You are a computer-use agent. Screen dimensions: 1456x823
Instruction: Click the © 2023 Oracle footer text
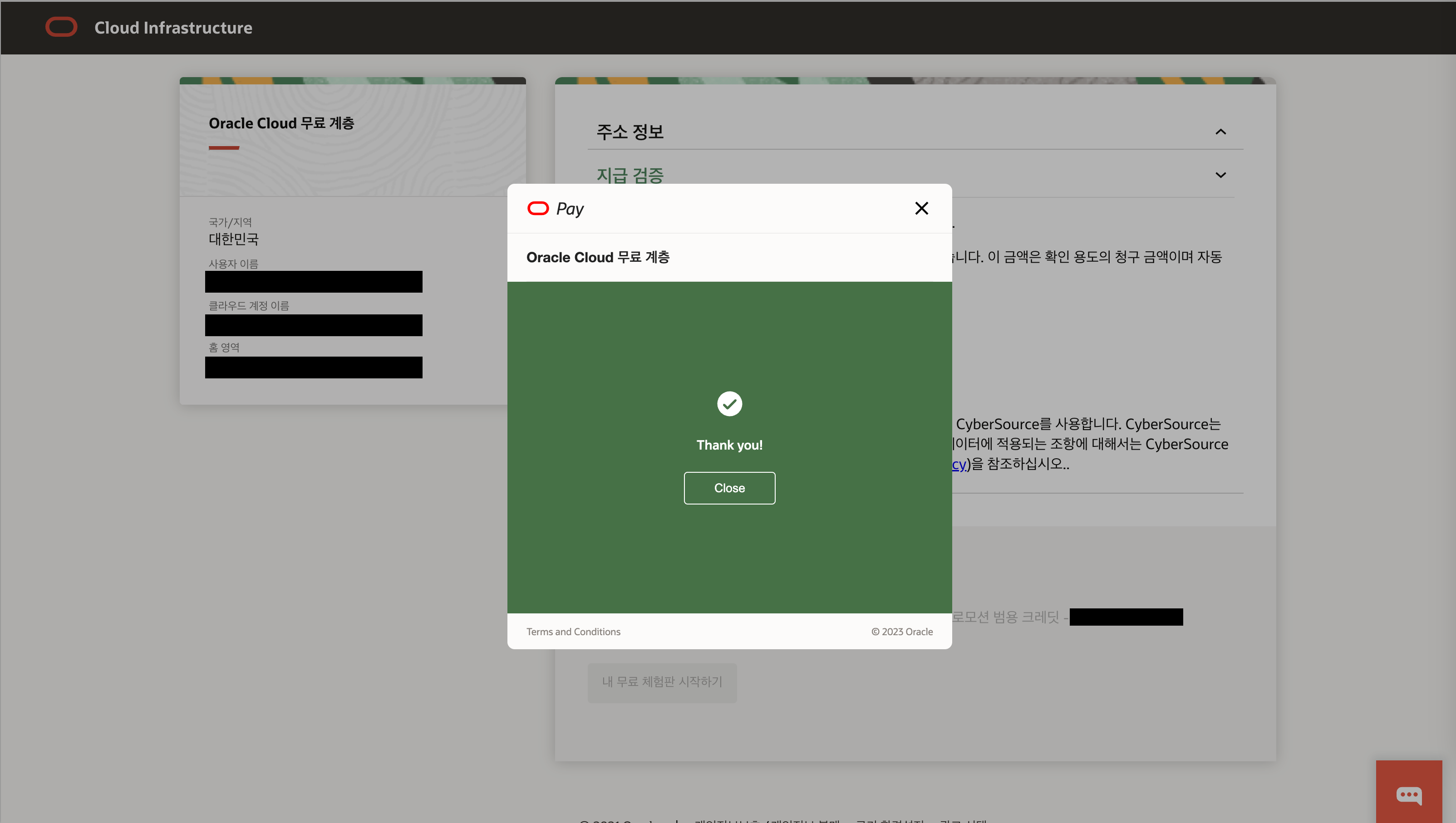[x=901, y=632]
